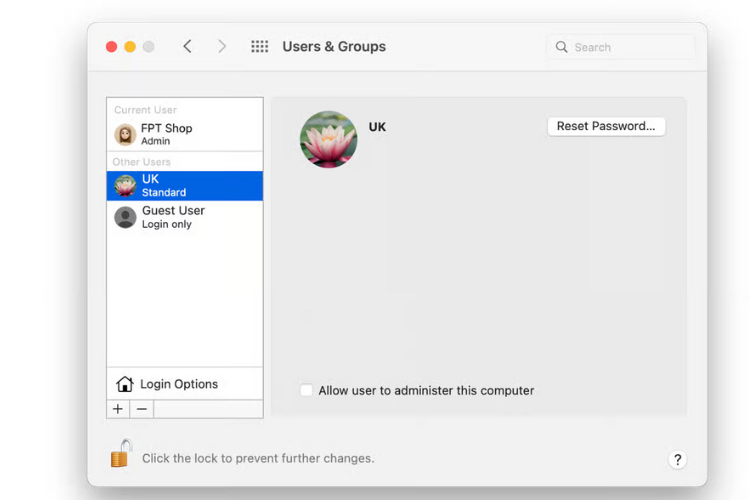The width and height of the screenshot is (750, 500).
Task: Click the minus button to remove user
Action: click(x=142, y=409)
